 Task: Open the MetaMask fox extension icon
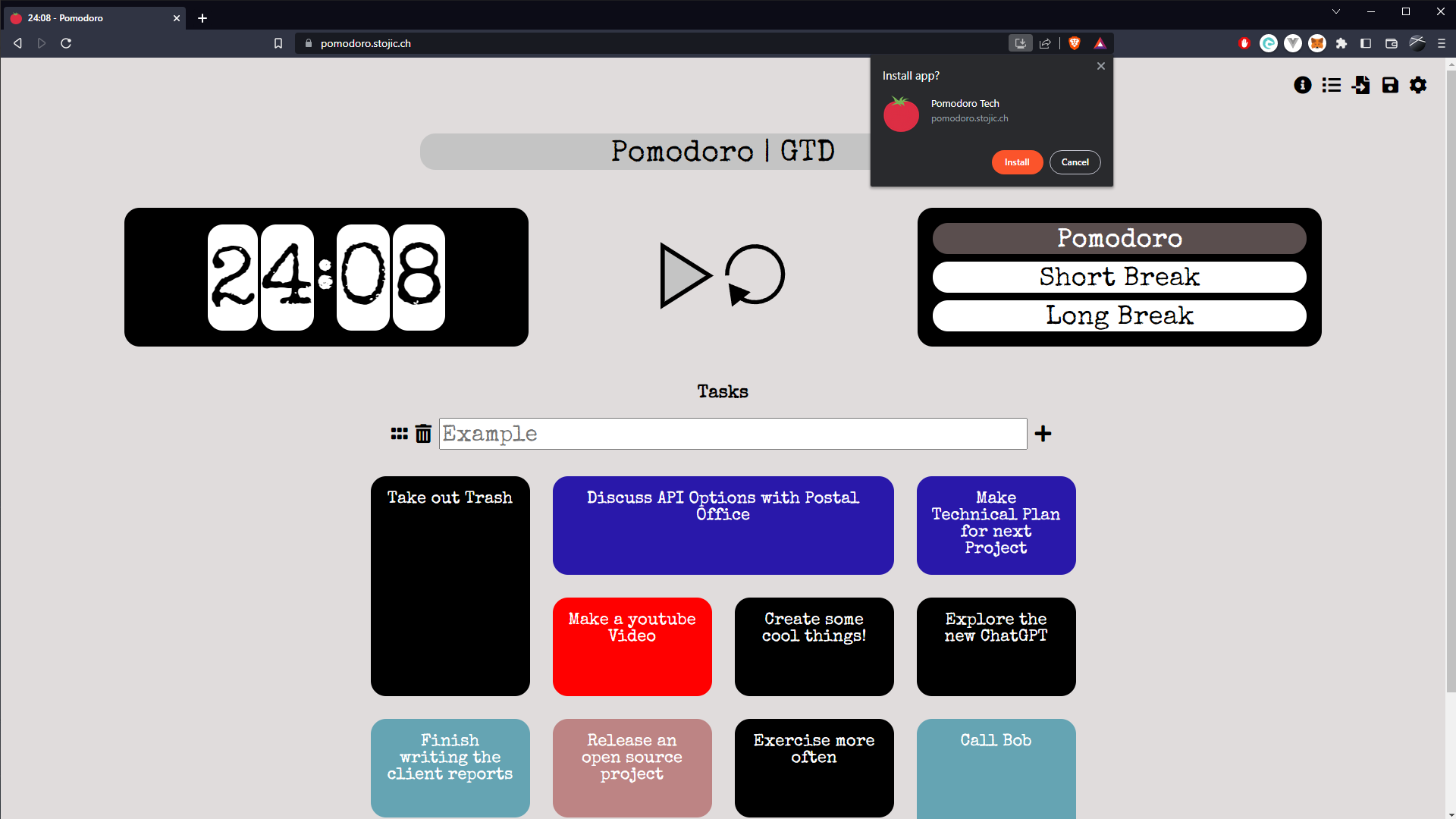[1317, 43]
